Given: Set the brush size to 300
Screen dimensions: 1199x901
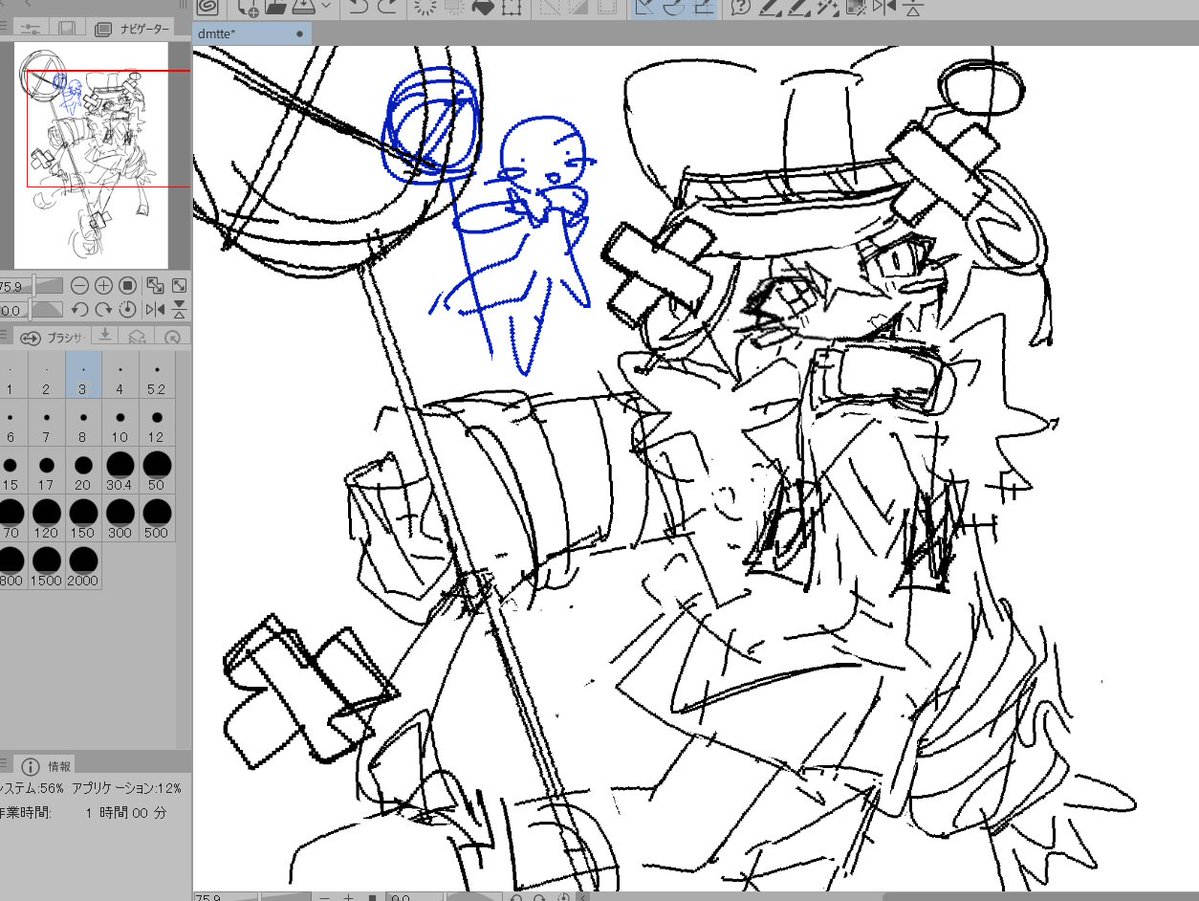Looking at the screenshot, I should tap(120, 519).
